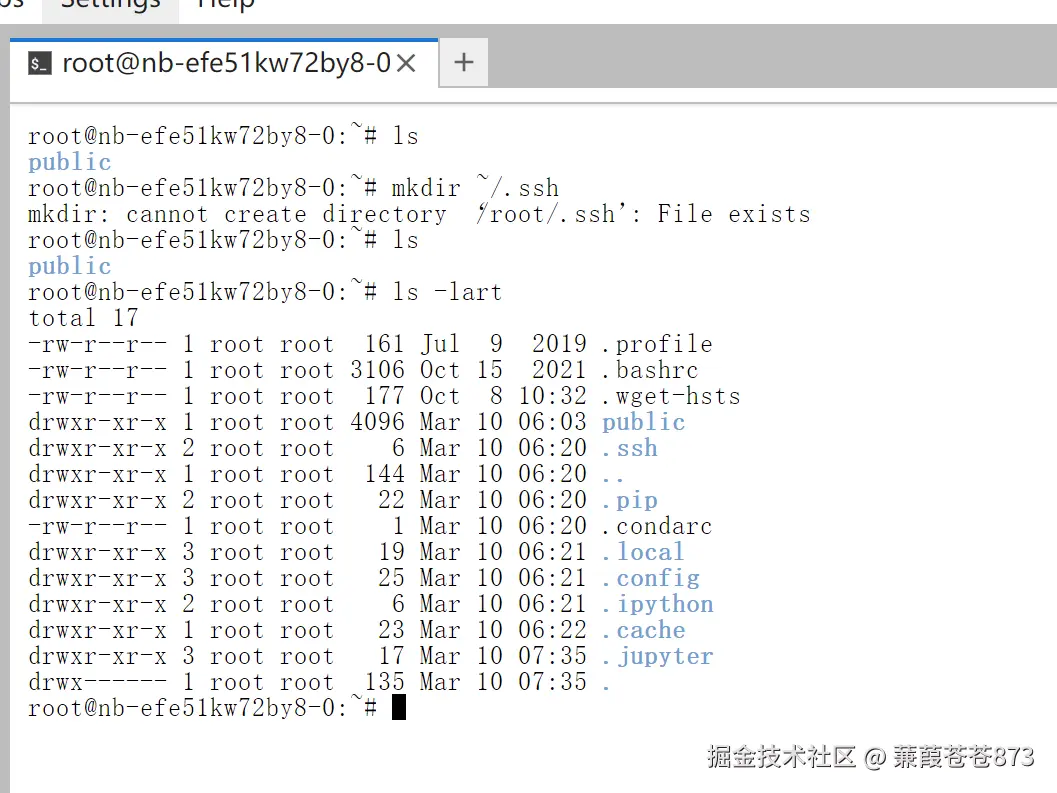
Task: Click the .jupyter directory entry
Action: tap(657, 657)
